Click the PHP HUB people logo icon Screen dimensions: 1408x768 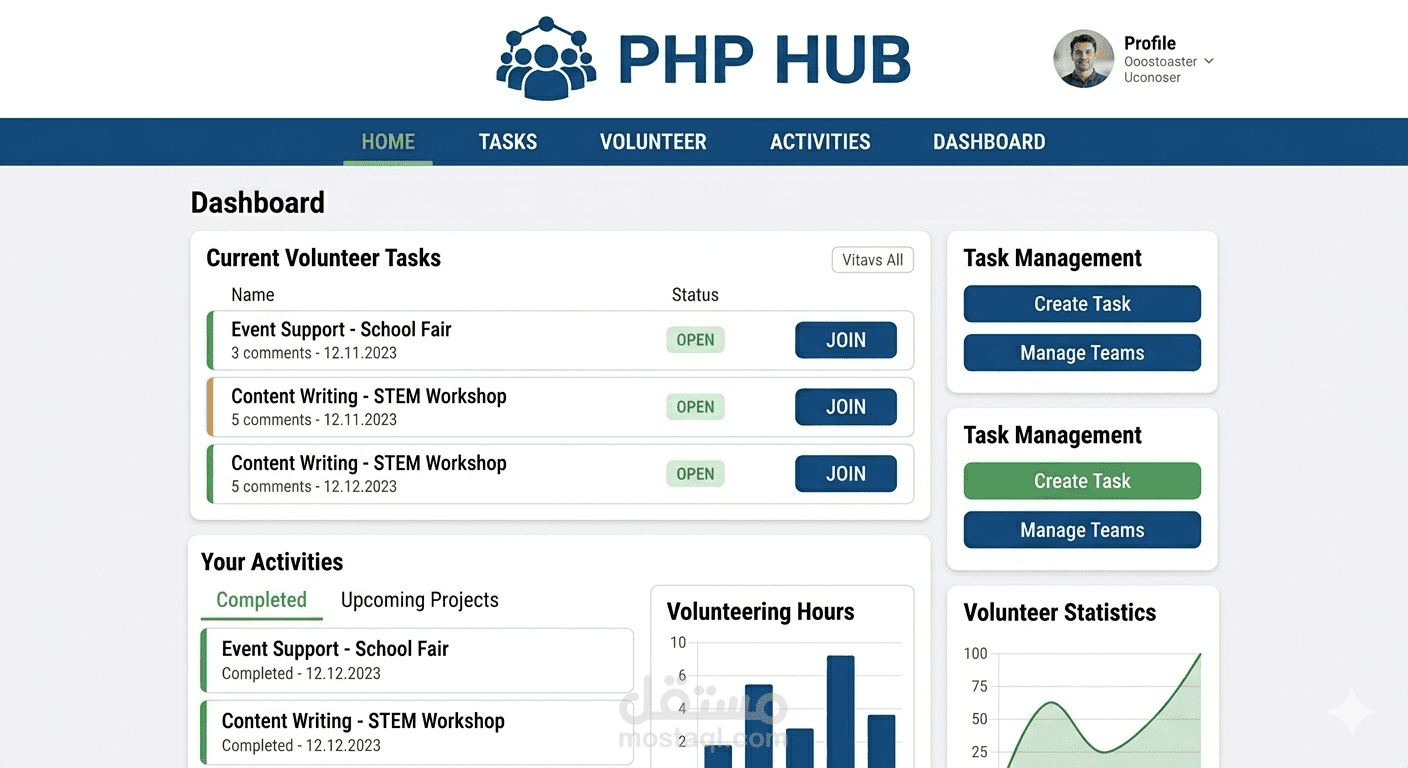tap(546, 59)
